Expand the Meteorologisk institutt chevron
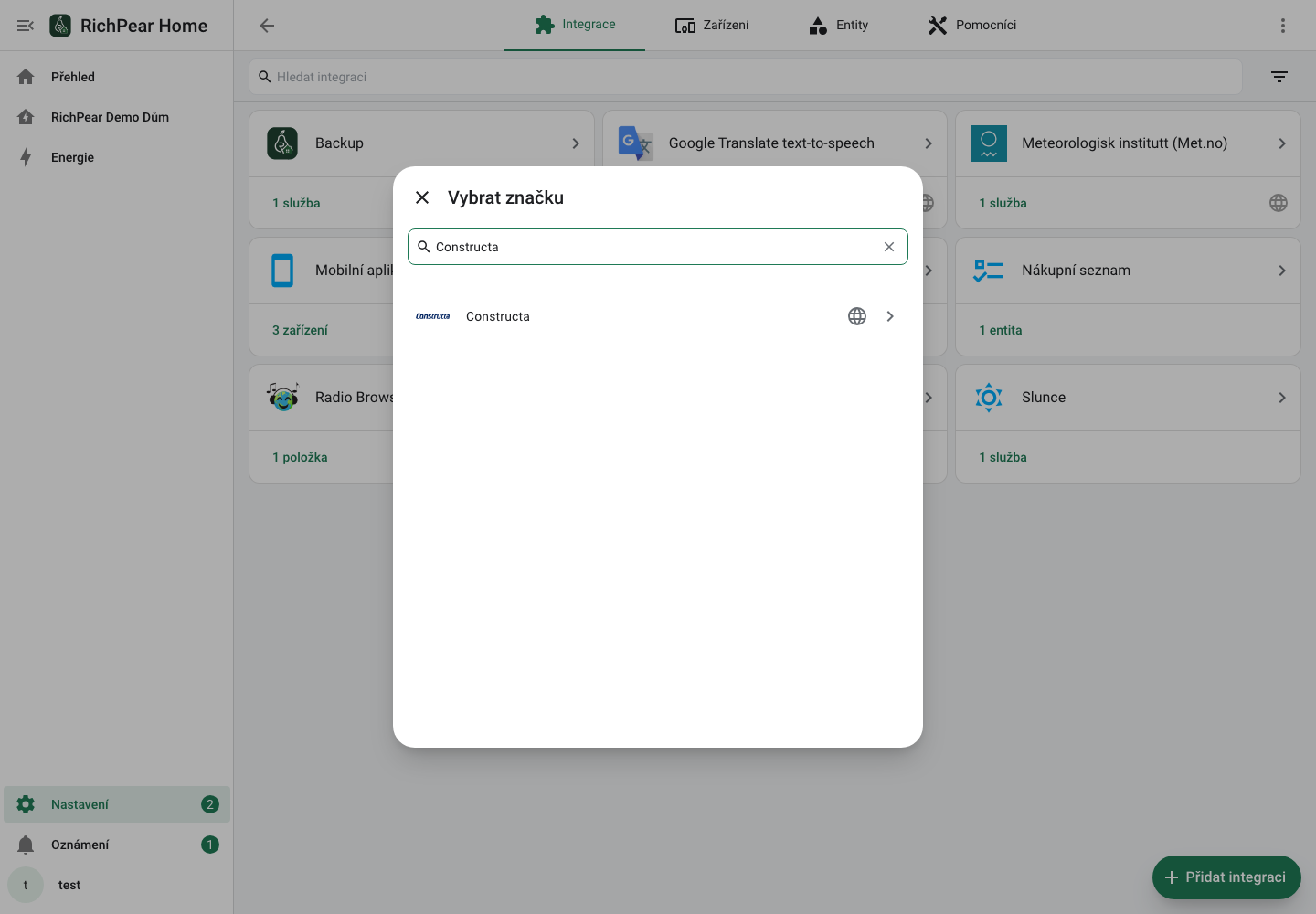The height and width of the screenshot is (914, 1316). pyautogui.click(x=1282, y=143)
